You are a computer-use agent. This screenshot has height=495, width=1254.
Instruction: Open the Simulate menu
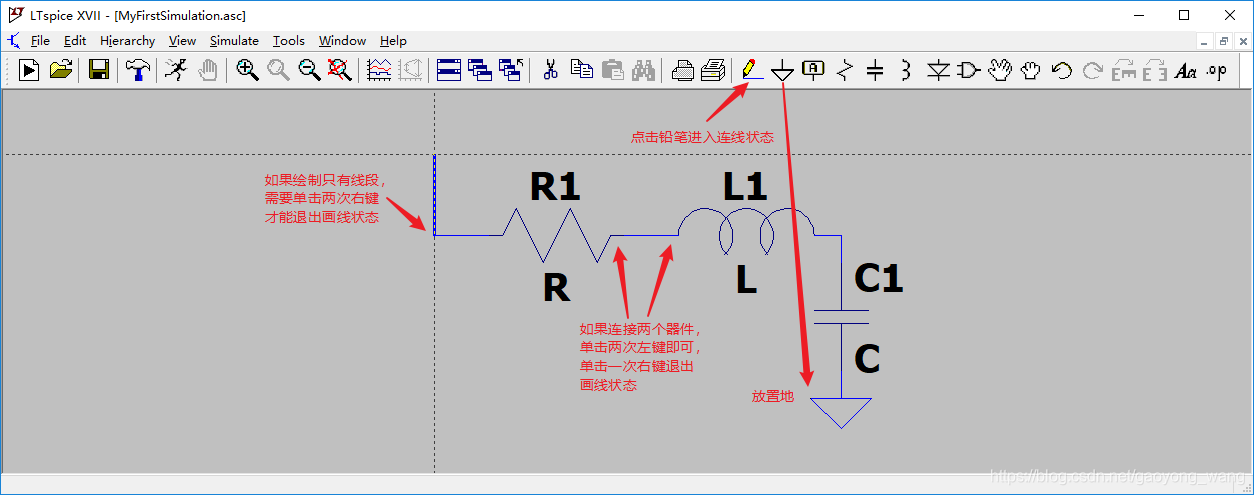click(234, 41)
